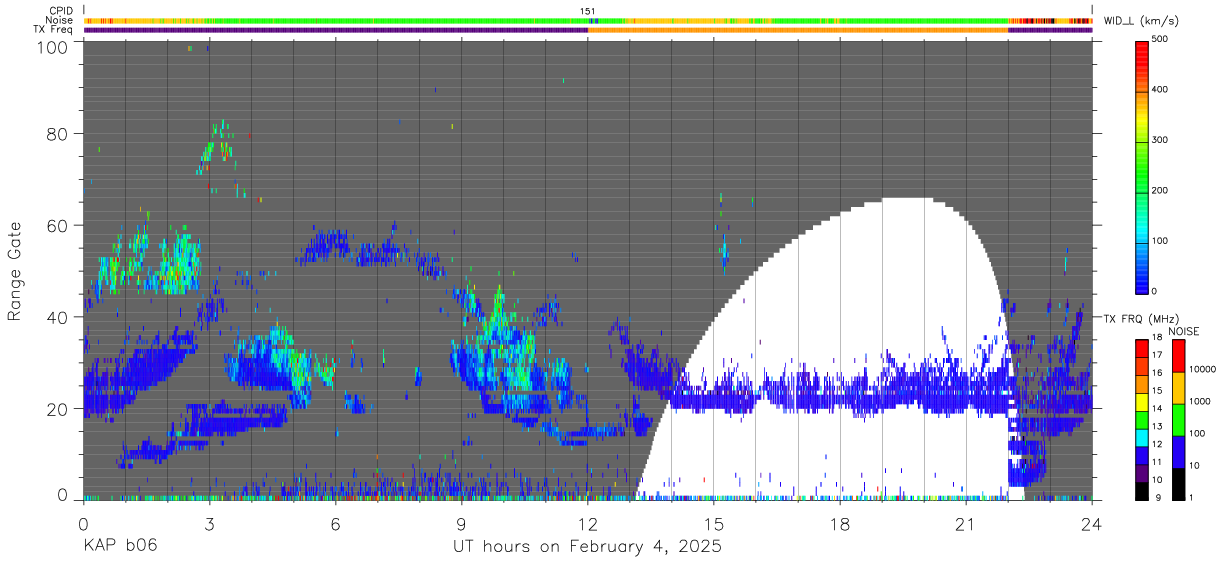
Task: Click the 10000 label on the noise legend
Action: tap(1203, 370)
